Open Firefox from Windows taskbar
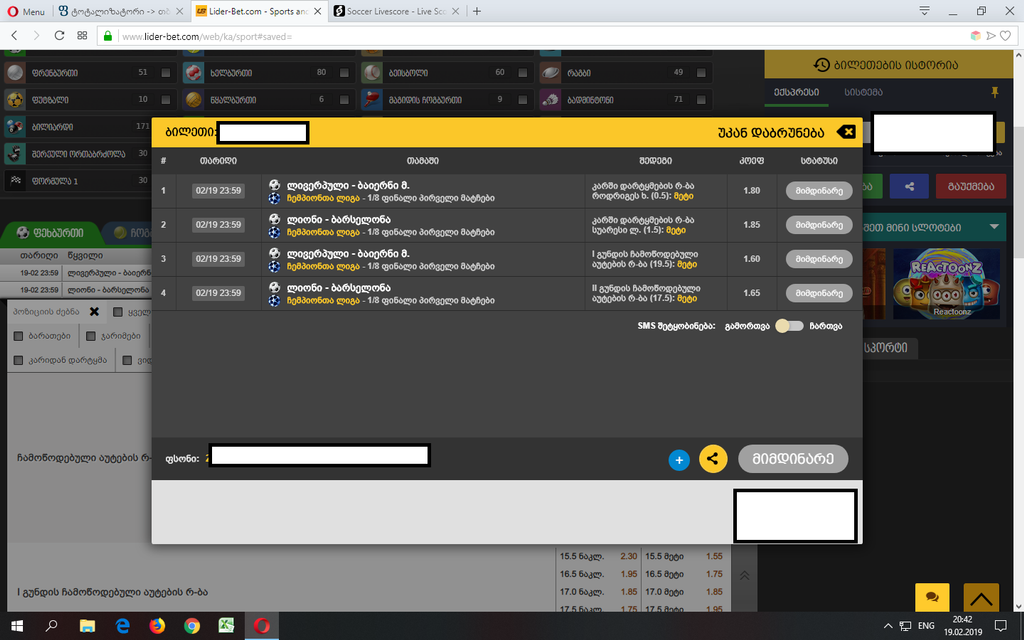The image size is (1024, 640). (157, 626)
